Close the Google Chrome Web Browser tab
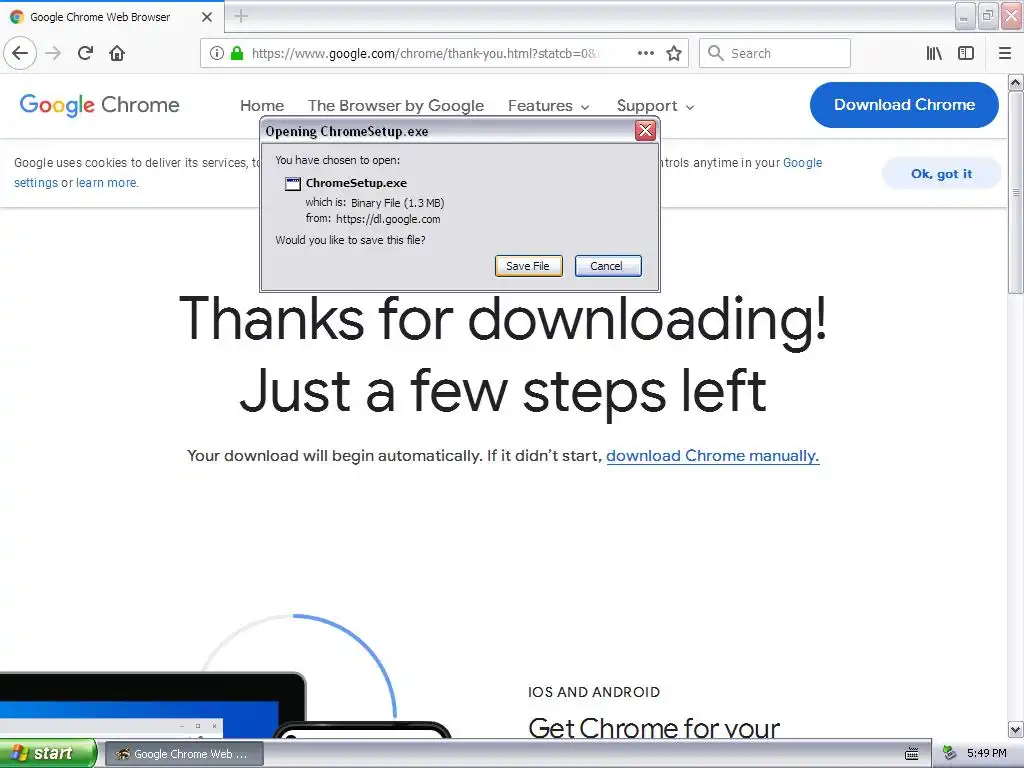 point(207,17)
